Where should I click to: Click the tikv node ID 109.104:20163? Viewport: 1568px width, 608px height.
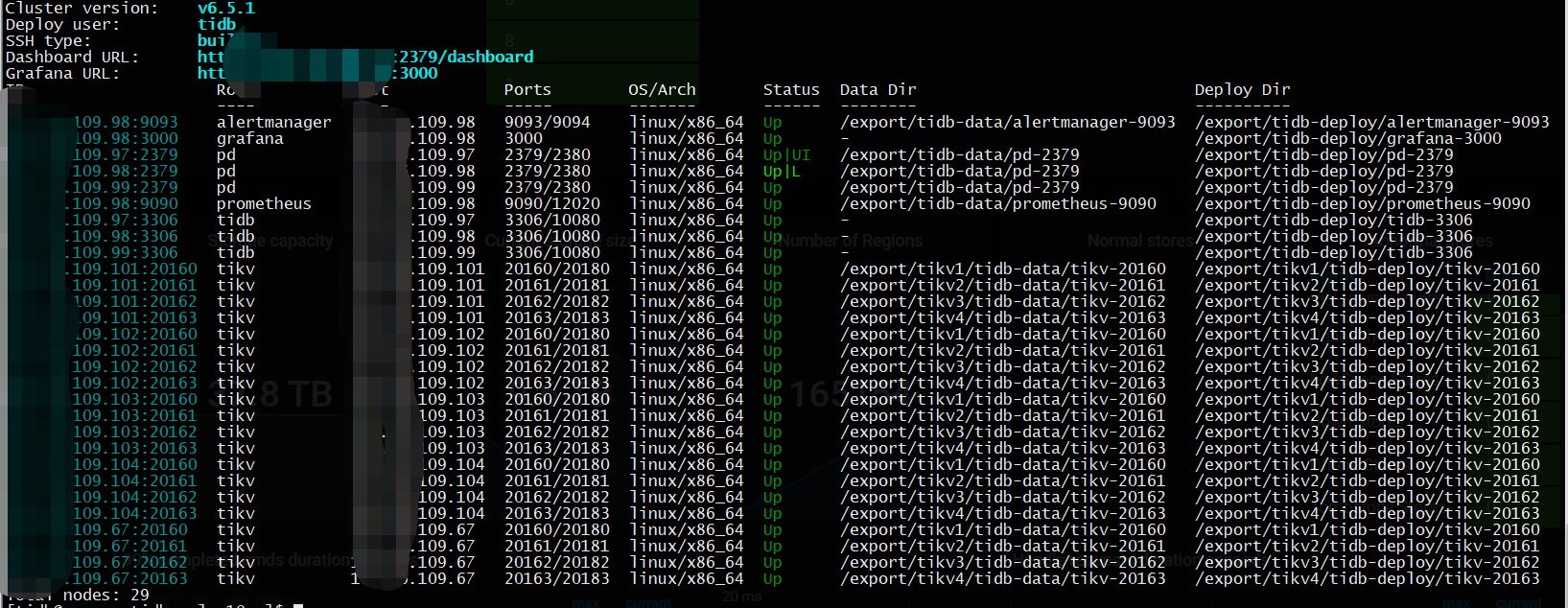135,513
